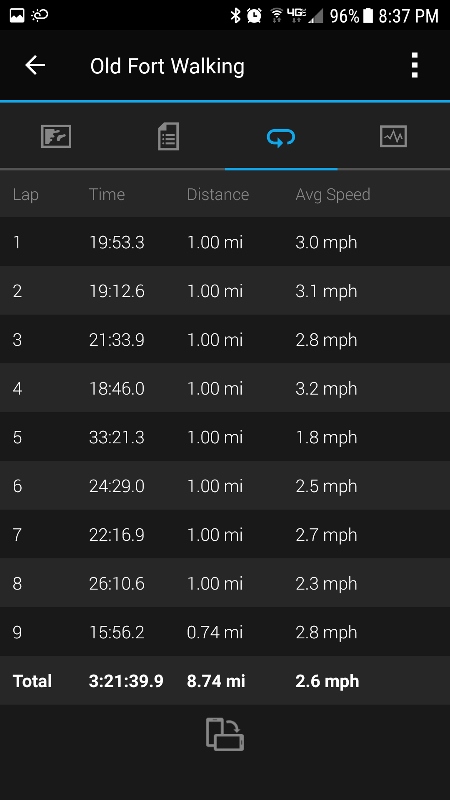
Task: Tap the back arrow beside Old Fort Walking
Action: point(35,65)
